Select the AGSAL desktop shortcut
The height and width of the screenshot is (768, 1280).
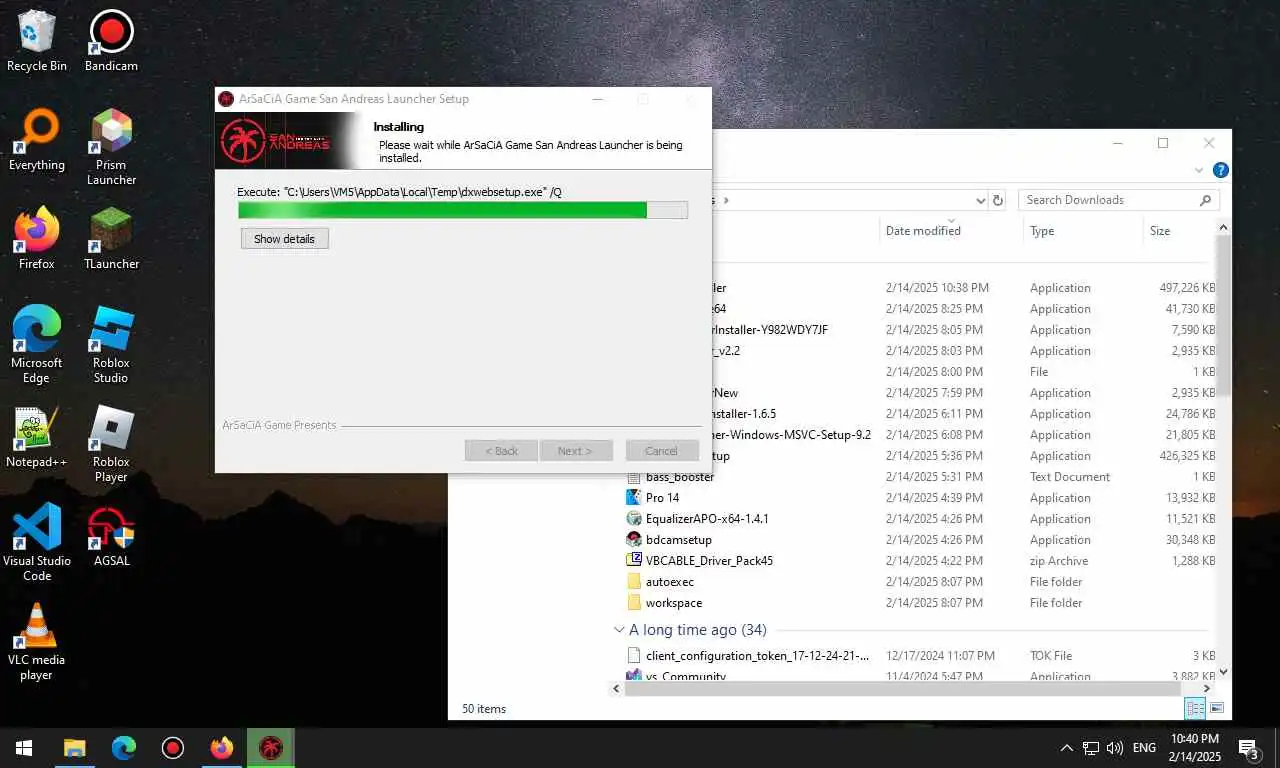point(111,536)
